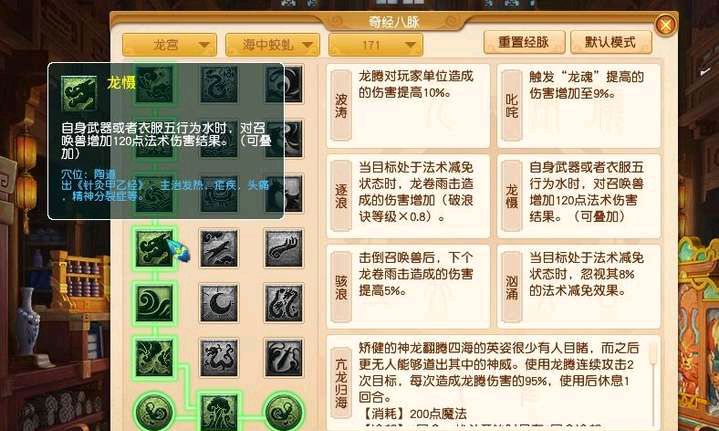The height and width of the screenshot is (431, 719).
Task: Open the 龙宫 sect dropdown
Action: [169, 45]
